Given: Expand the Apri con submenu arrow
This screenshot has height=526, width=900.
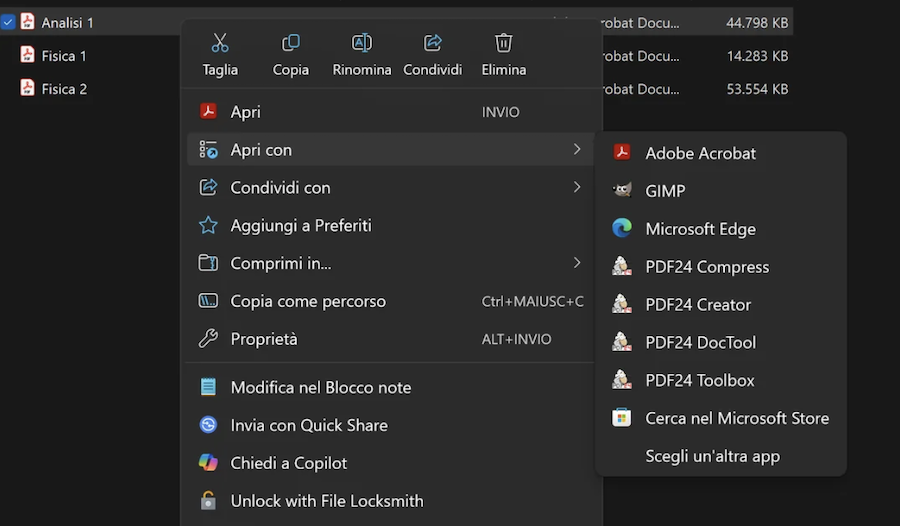Looking at the screenshot, I should click(577, 149).
